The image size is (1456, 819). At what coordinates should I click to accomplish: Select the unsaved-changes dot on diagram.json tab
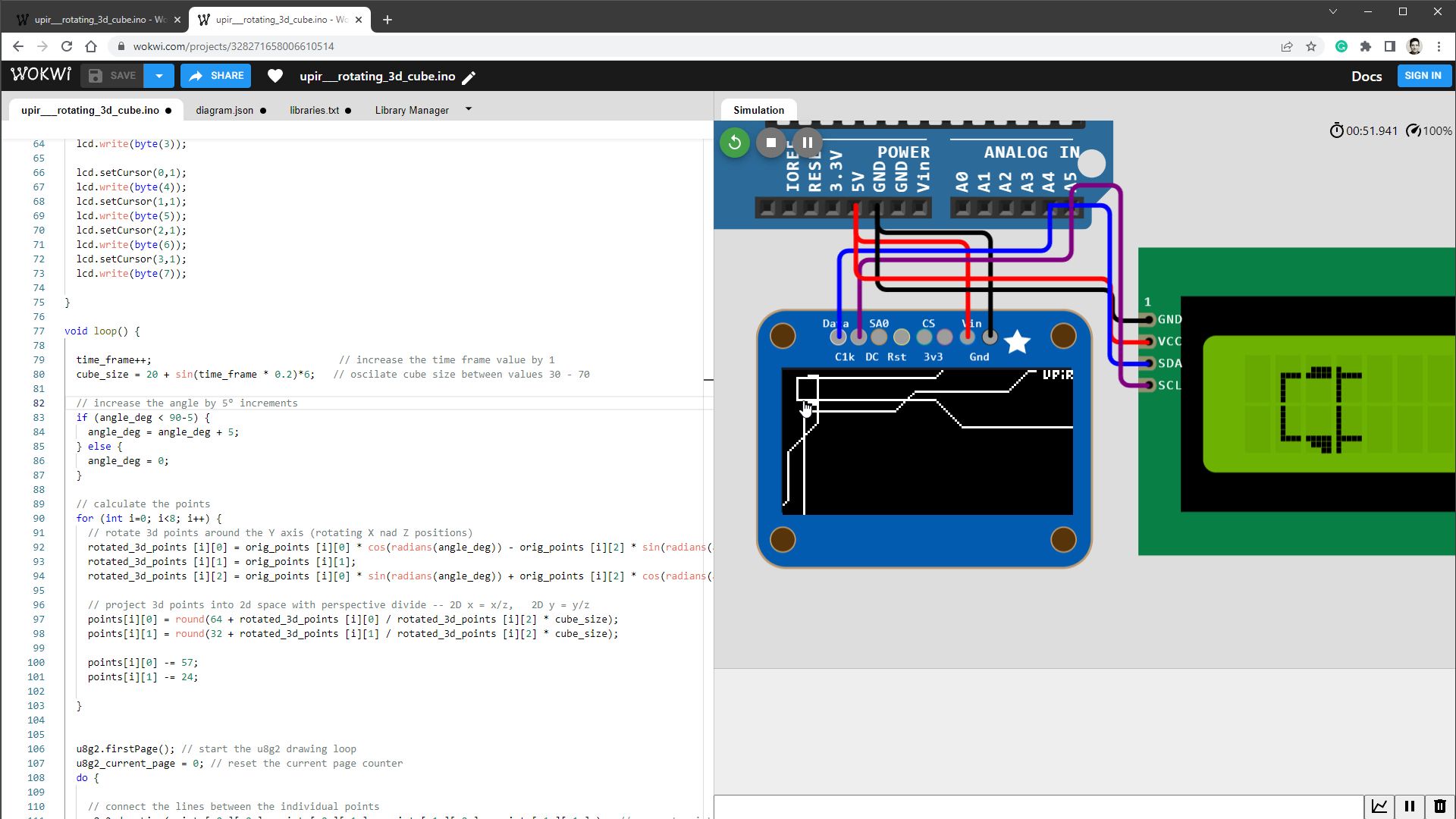(x=263, y=110)
